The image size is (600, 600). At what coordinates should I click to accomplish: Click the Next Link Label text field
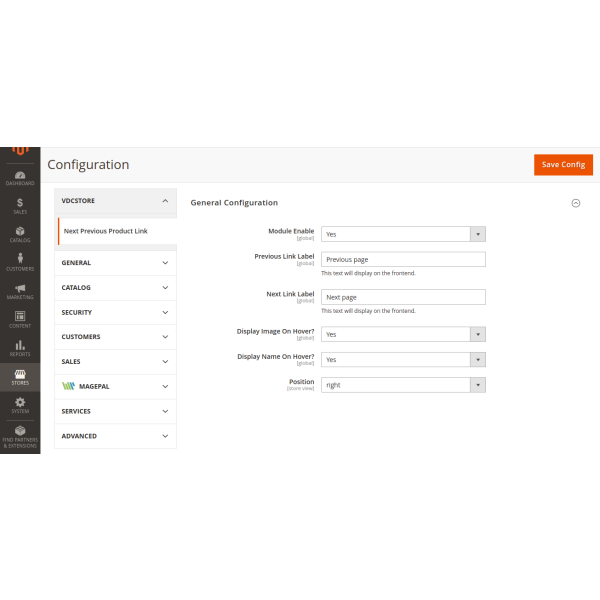pyautogui.click(x=403, y=297)
